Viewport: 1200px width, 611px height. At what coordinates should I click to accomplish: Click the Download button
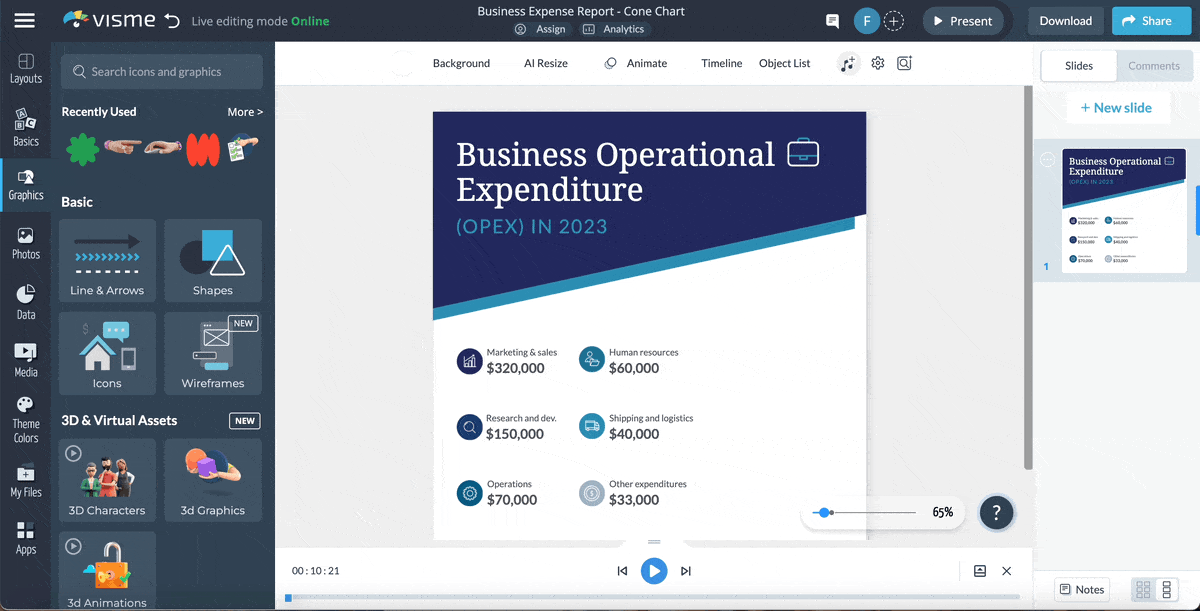tap(1065, 21)
